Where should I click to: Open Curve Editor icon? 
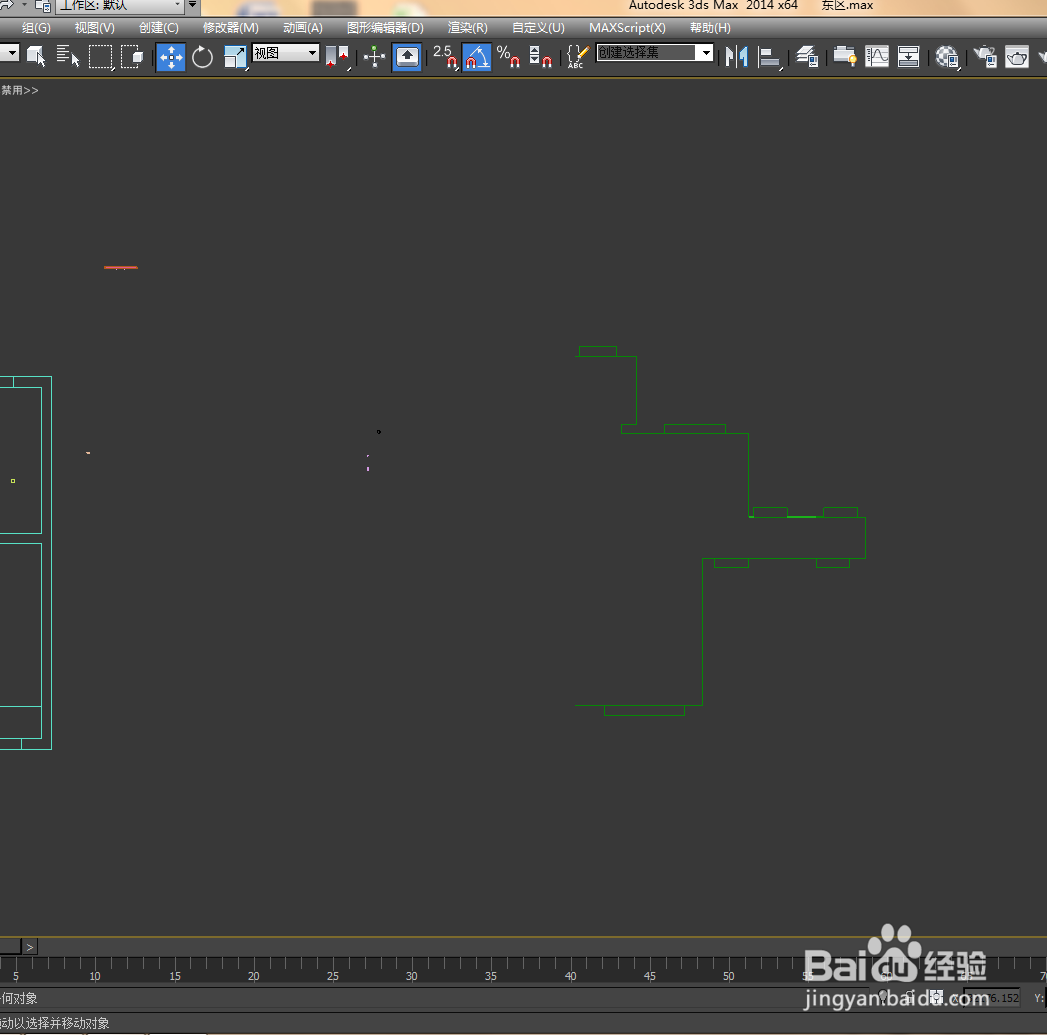tap(877, 57)
